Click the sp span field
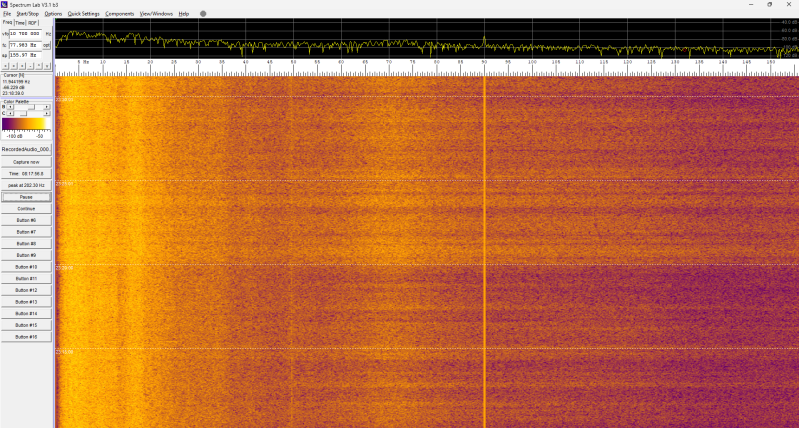The width and height of the screenshot is (799, 428). (x=25, y=55)
